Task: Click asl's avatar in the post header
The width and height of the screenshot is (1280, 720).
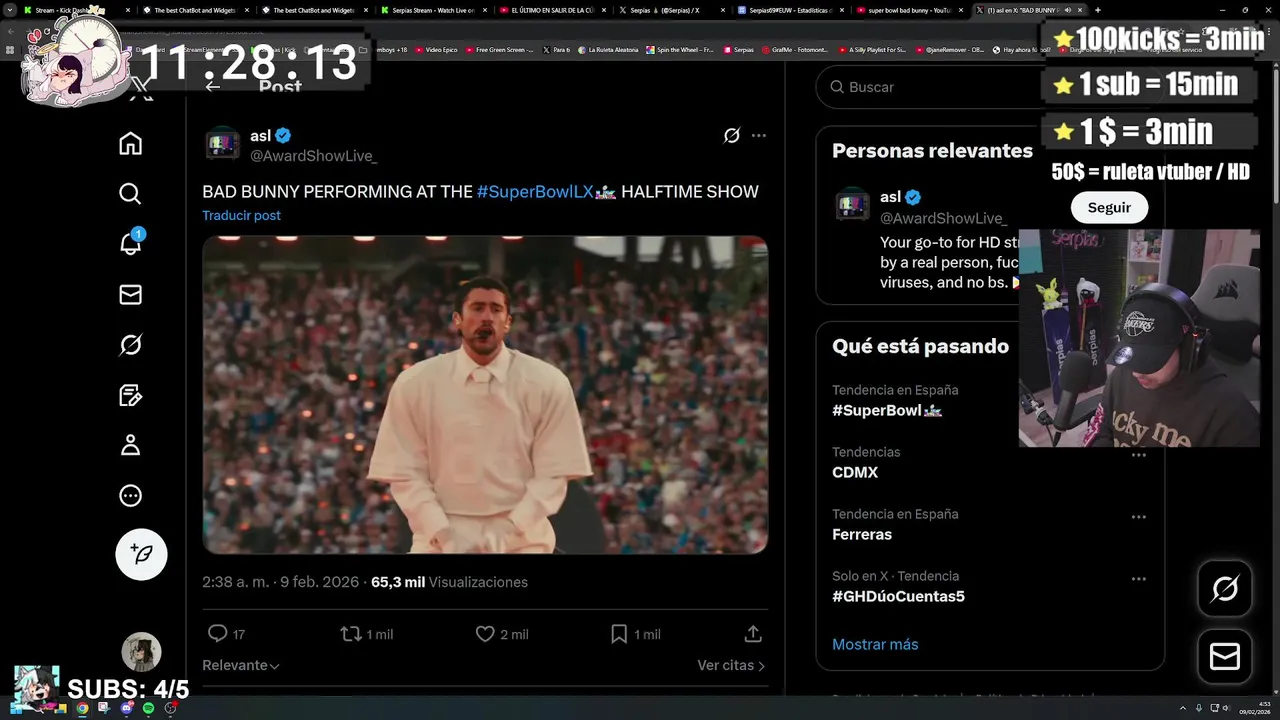Action: [x=222, y=145]
